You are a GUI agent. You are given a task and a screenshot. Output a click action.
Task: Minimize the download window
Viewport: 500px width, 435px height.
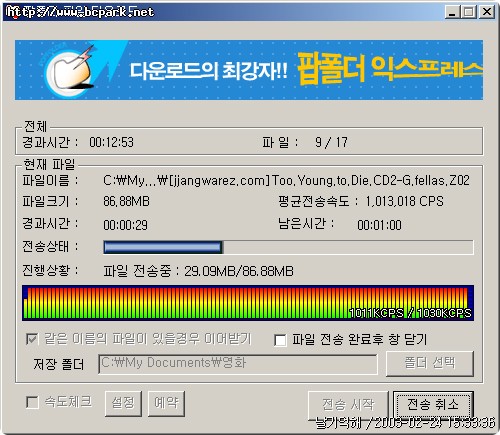pyautogui.click(x=452, y=12)
